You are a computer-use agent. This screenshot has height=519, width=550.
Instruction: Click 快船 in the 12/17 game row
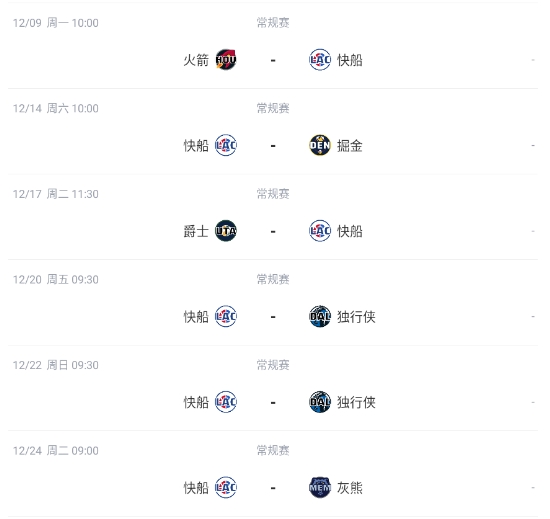coord(350,231)
